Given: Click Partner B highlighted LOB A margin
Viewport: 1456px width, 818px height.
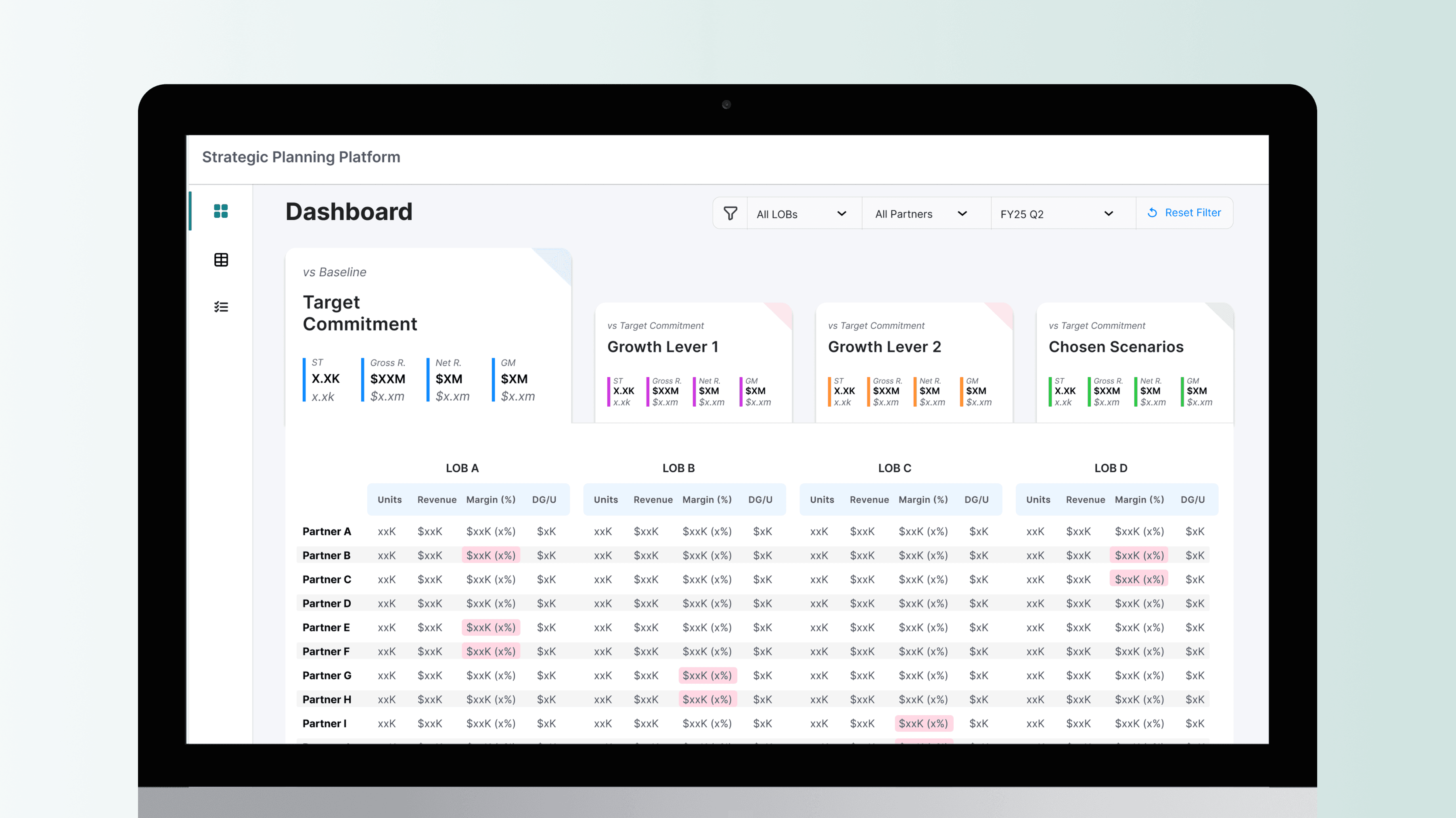Looking at the screenshot, I should point(491,555).
